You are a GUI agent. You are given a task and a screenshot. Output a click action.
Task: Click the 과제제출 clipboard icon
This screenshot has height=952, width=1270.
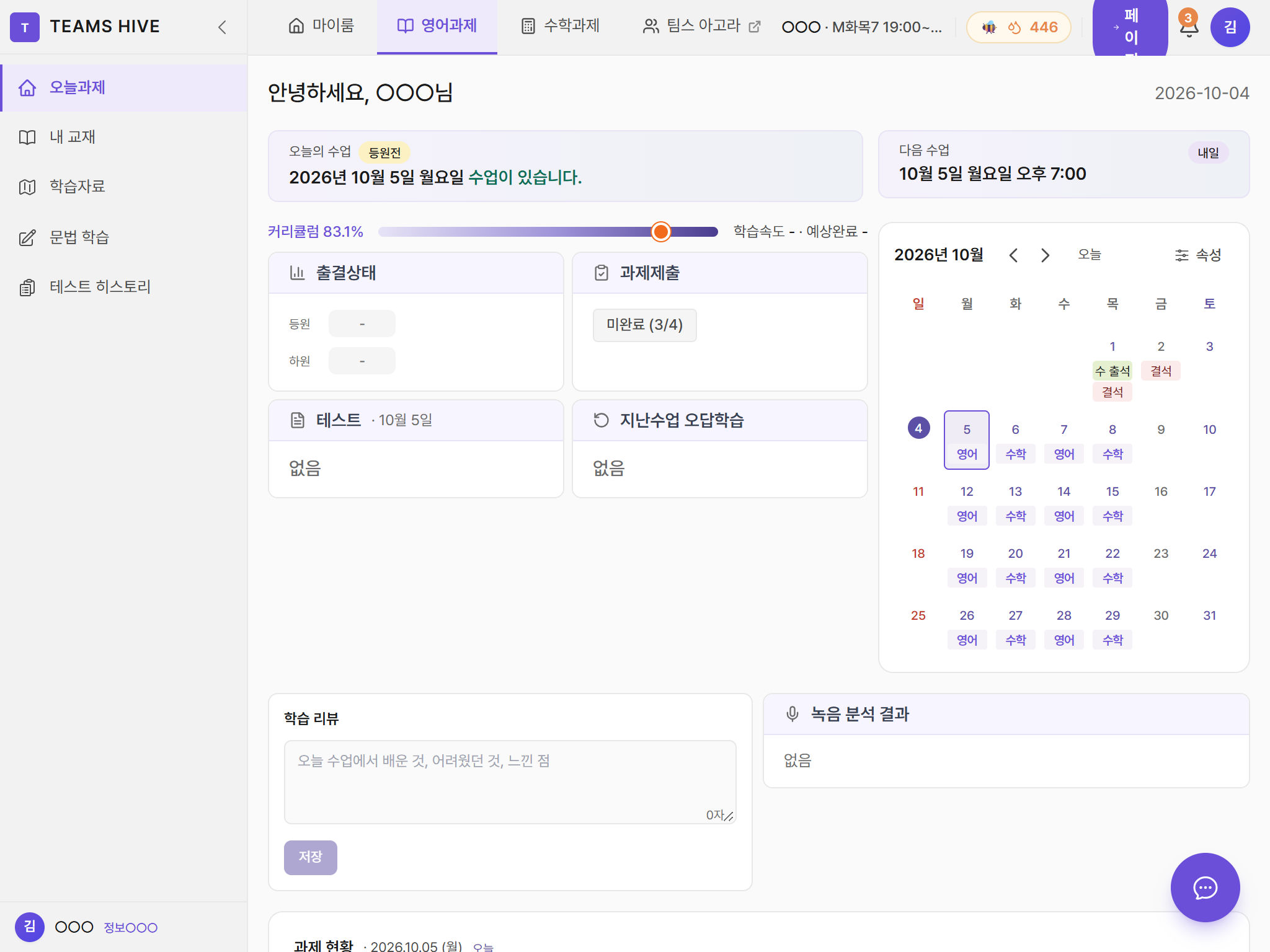601,273
